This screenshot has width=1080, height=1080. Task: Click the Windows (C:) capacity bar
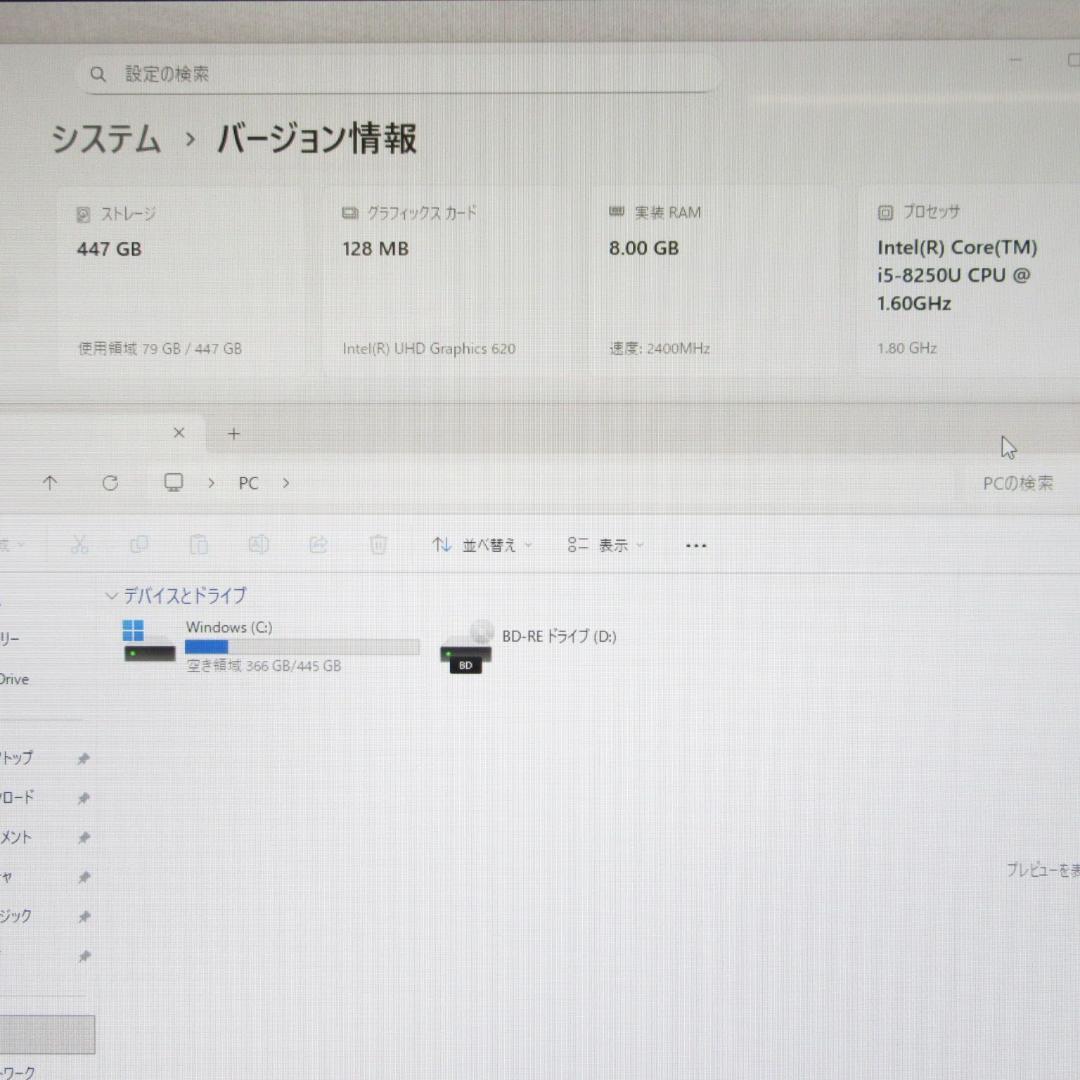[300, 647]
